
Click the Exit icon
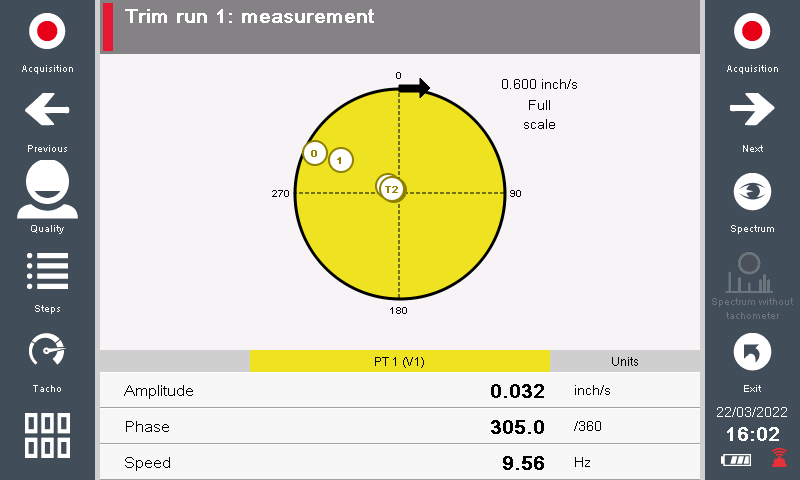[x=752, y=350]
